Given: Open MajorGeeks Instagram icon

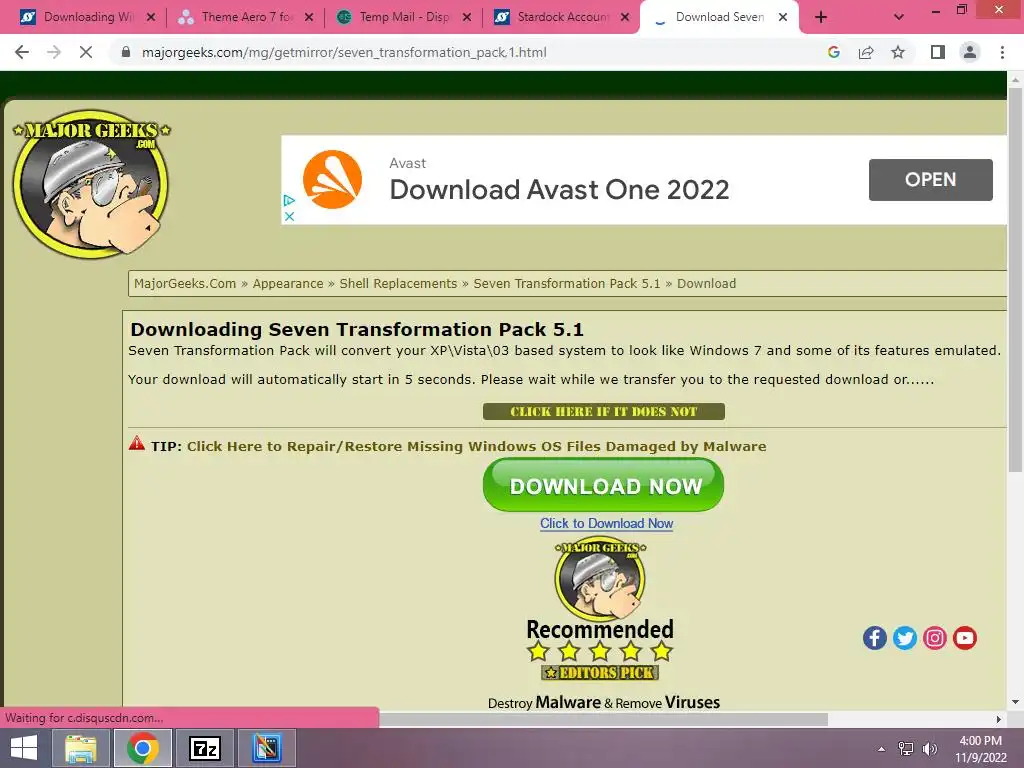Looking at the screenshot, I should pos(935,638).
